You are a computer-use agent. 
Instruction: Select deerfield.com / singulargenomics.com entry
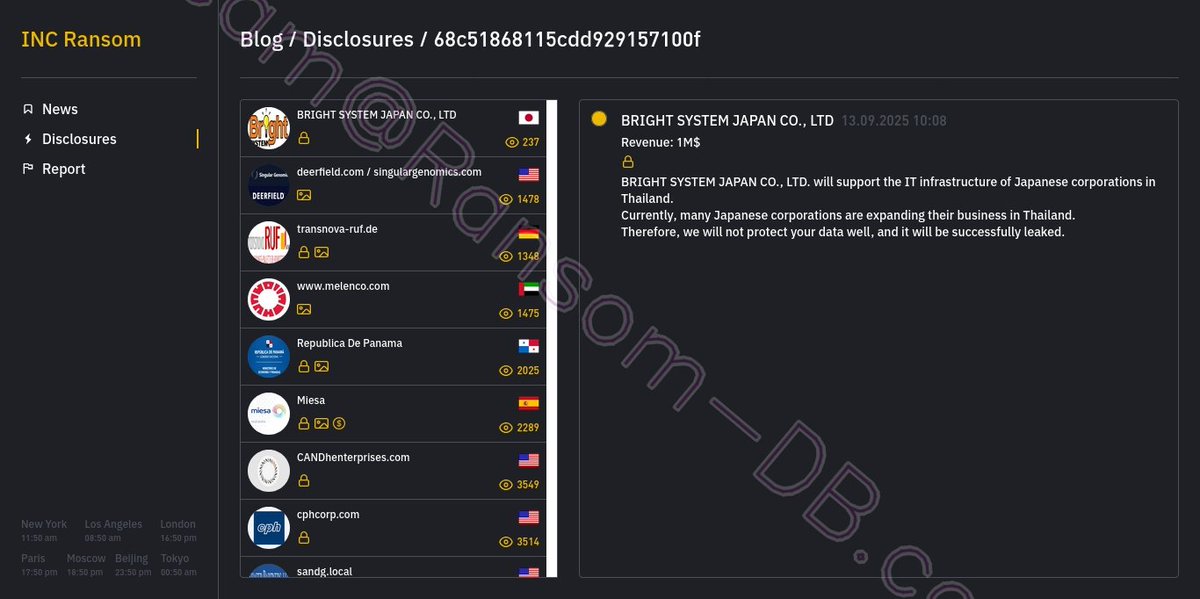(x=394, y=185)
